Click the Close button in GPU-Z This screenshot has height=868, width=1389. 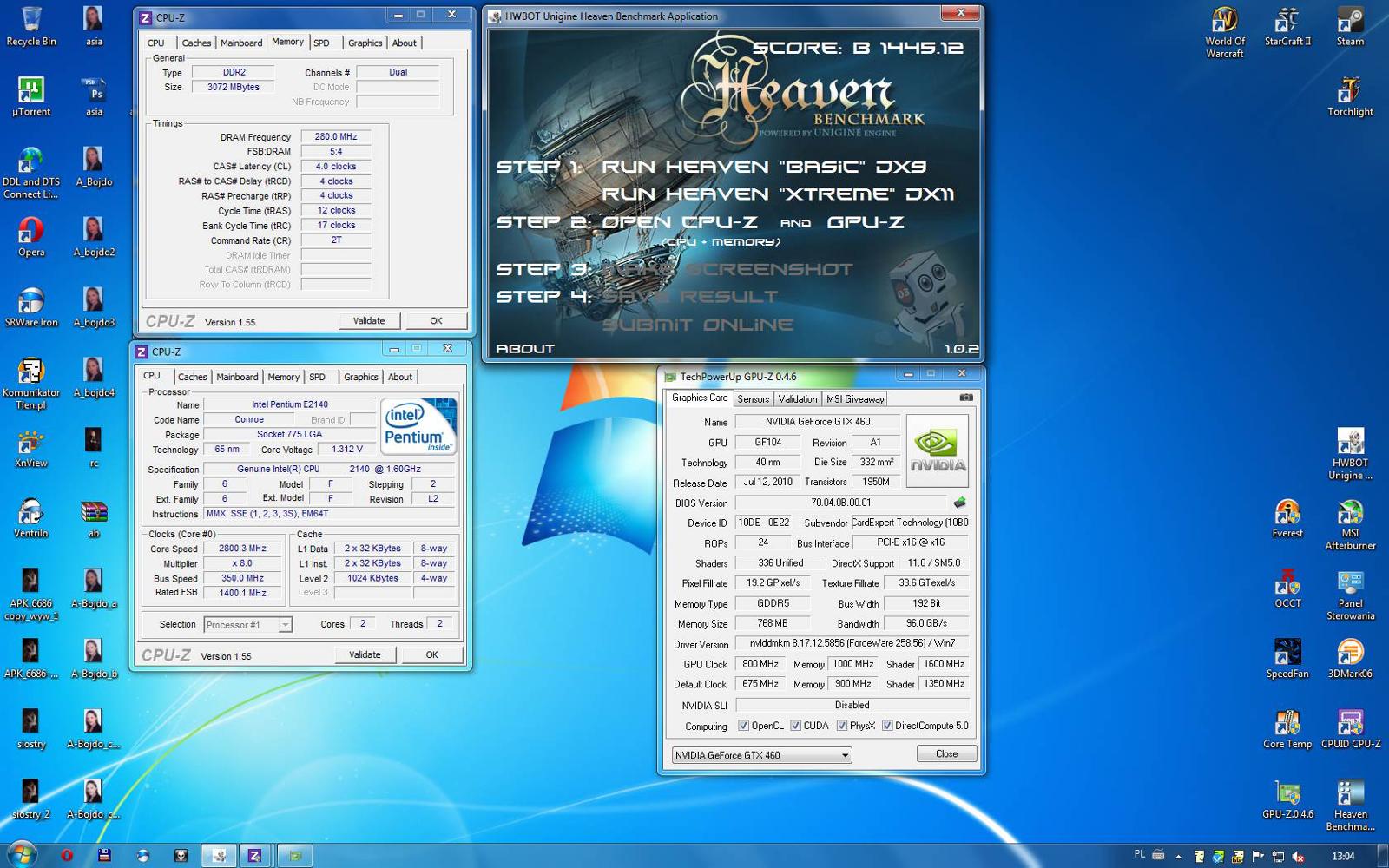tap(946, 753)
